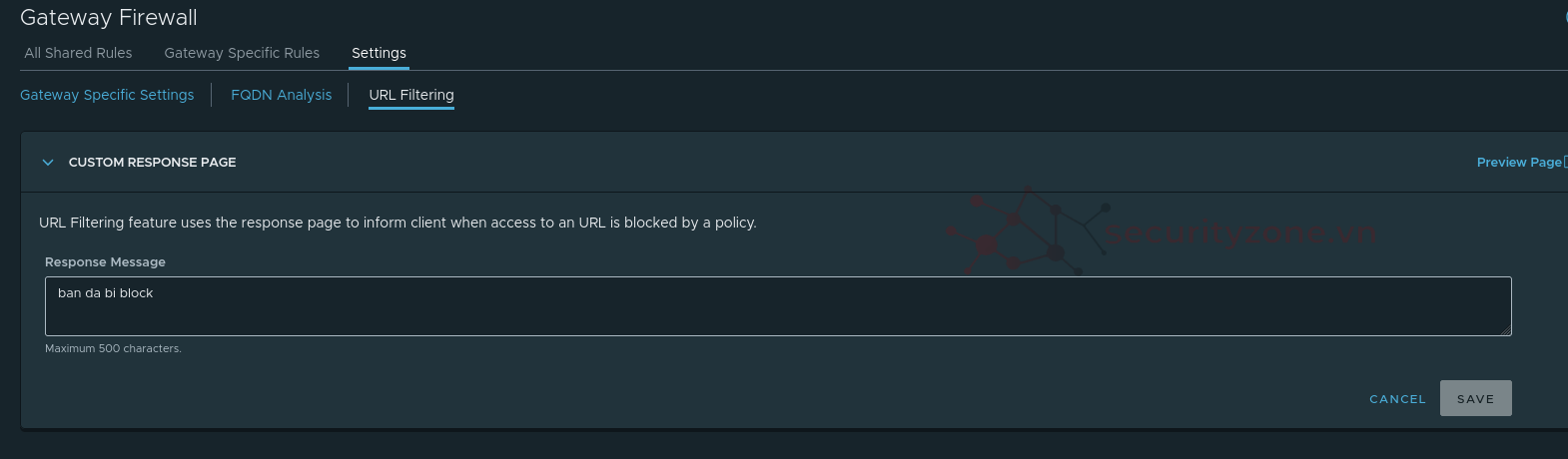Click the CUSTOM RESPONSE PAGE section header

(152, 162)
